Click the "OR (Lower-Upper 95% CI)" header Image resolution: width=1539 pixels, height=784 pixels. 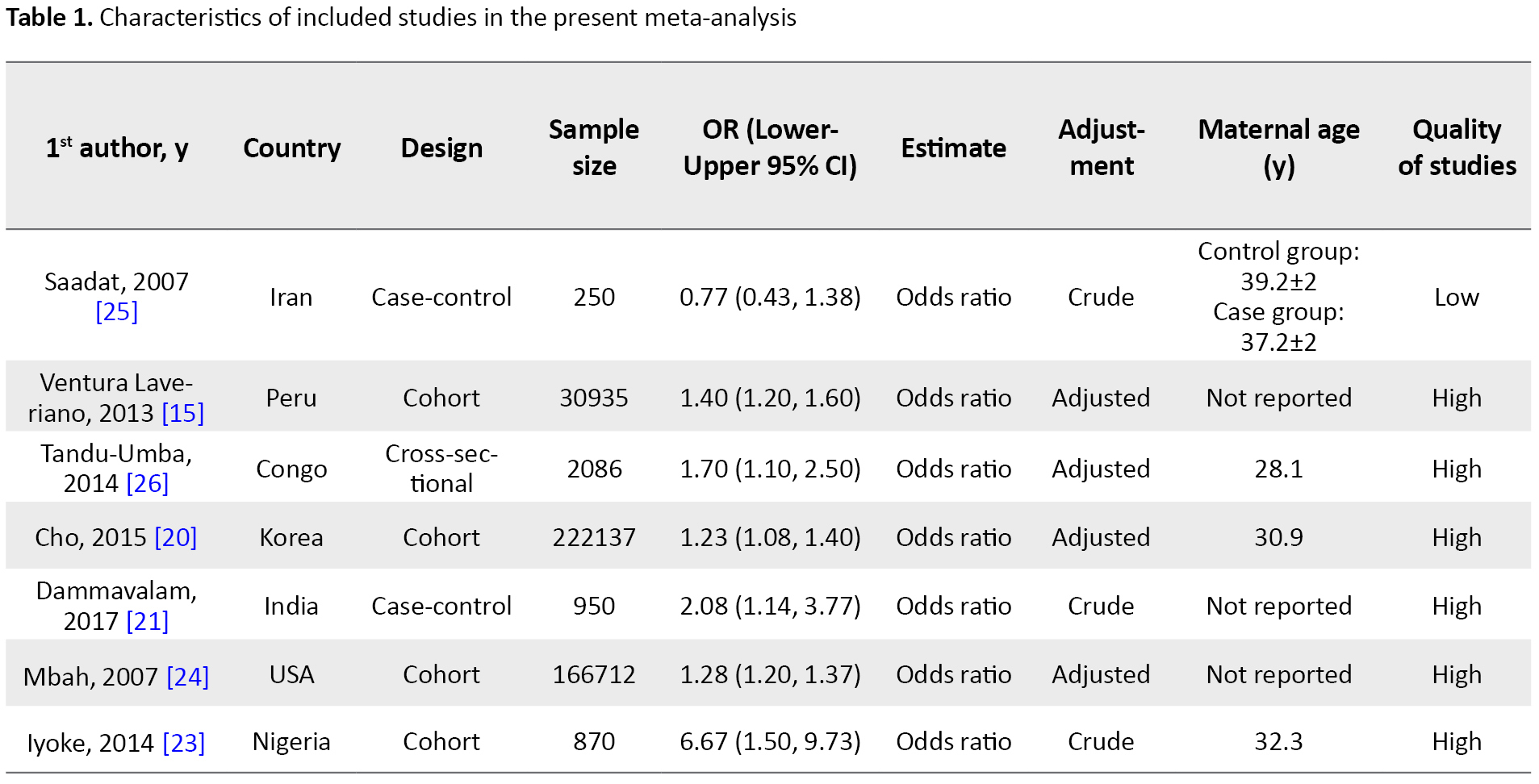click(x=770, y=148)
